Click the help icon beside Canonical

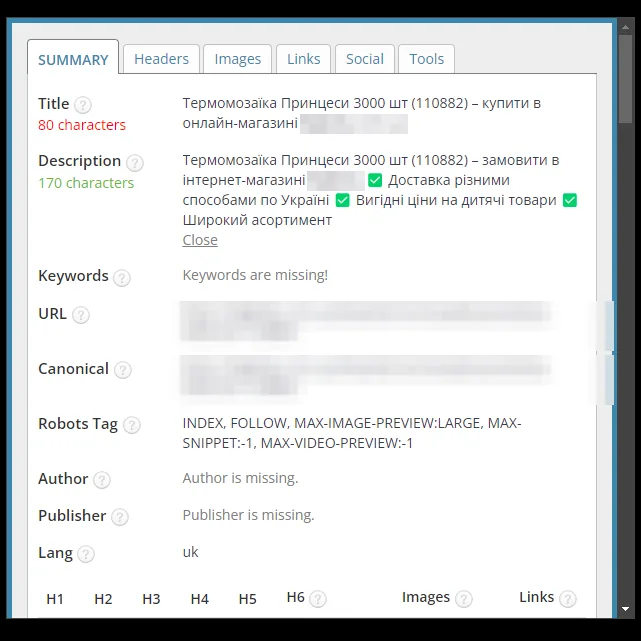123,370
